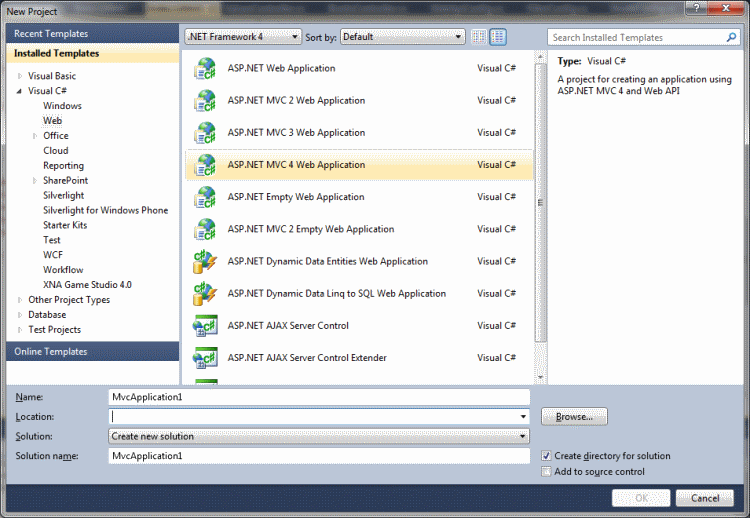Select the Starter Kits category

click(x=65, y=225)
